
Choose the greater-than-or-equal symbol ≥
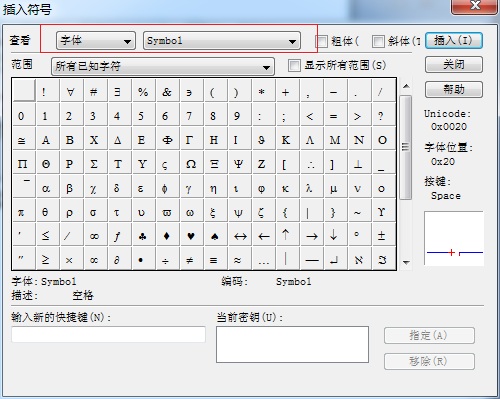46,260
